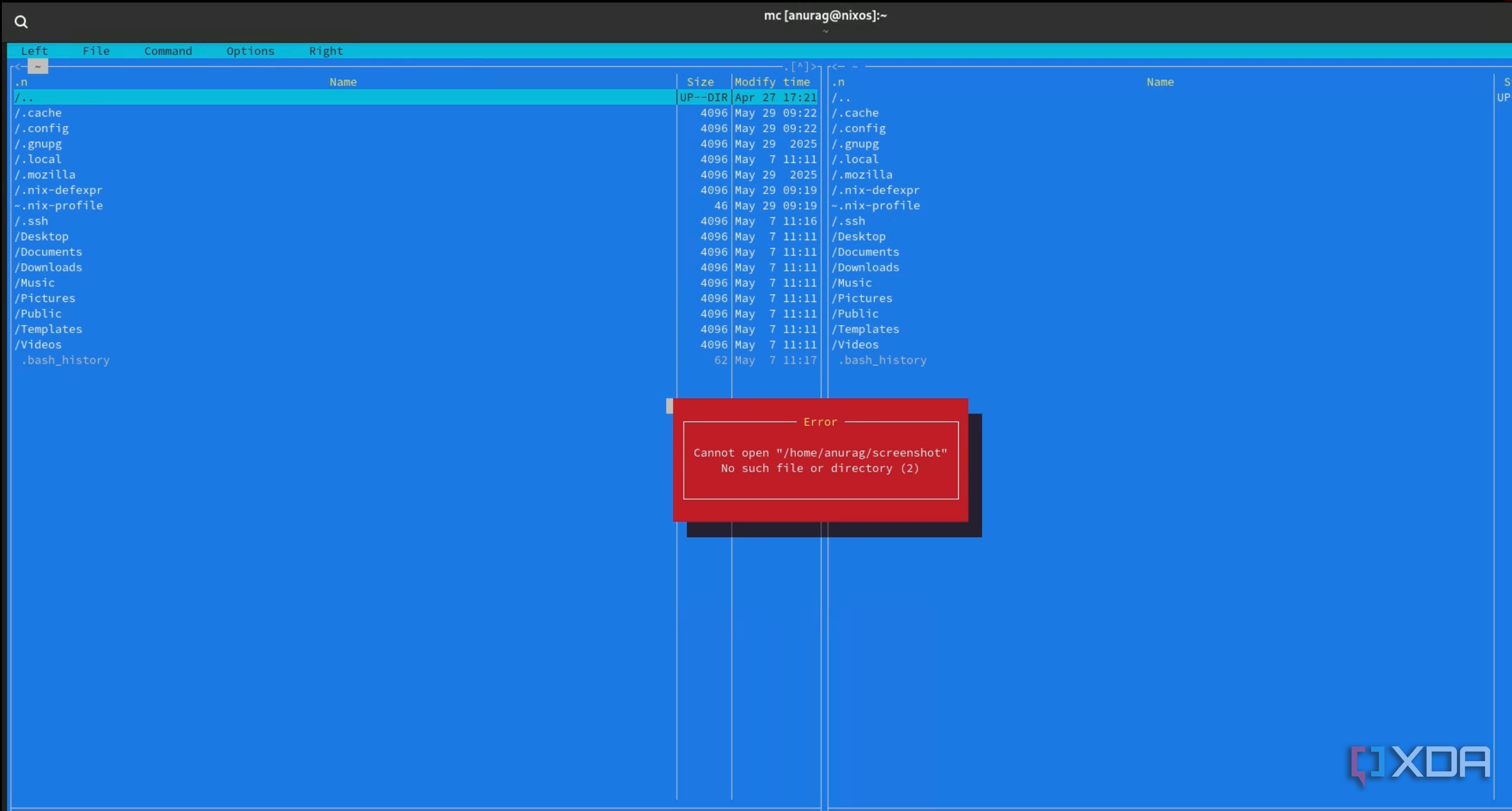Screen dimensions: 1512x811
Task: Open the Right menu
Action: click(x=326, y=51)
